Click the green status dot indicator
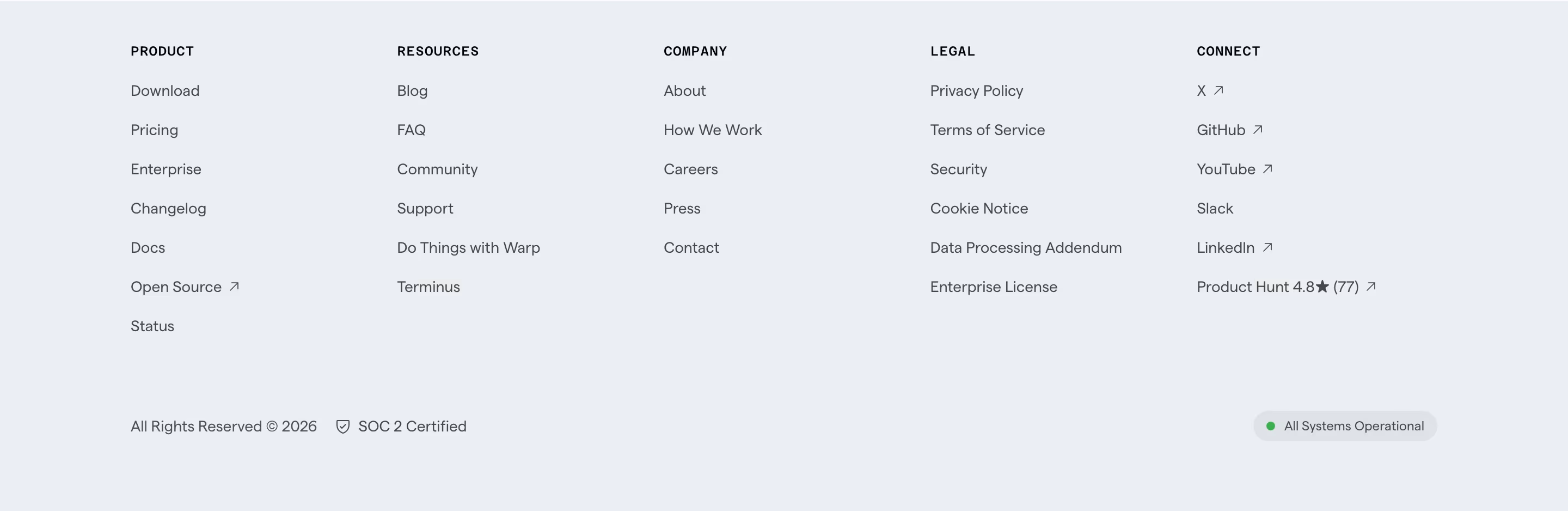Viewport: 1568px width, 511px height. coord(1270,425)
